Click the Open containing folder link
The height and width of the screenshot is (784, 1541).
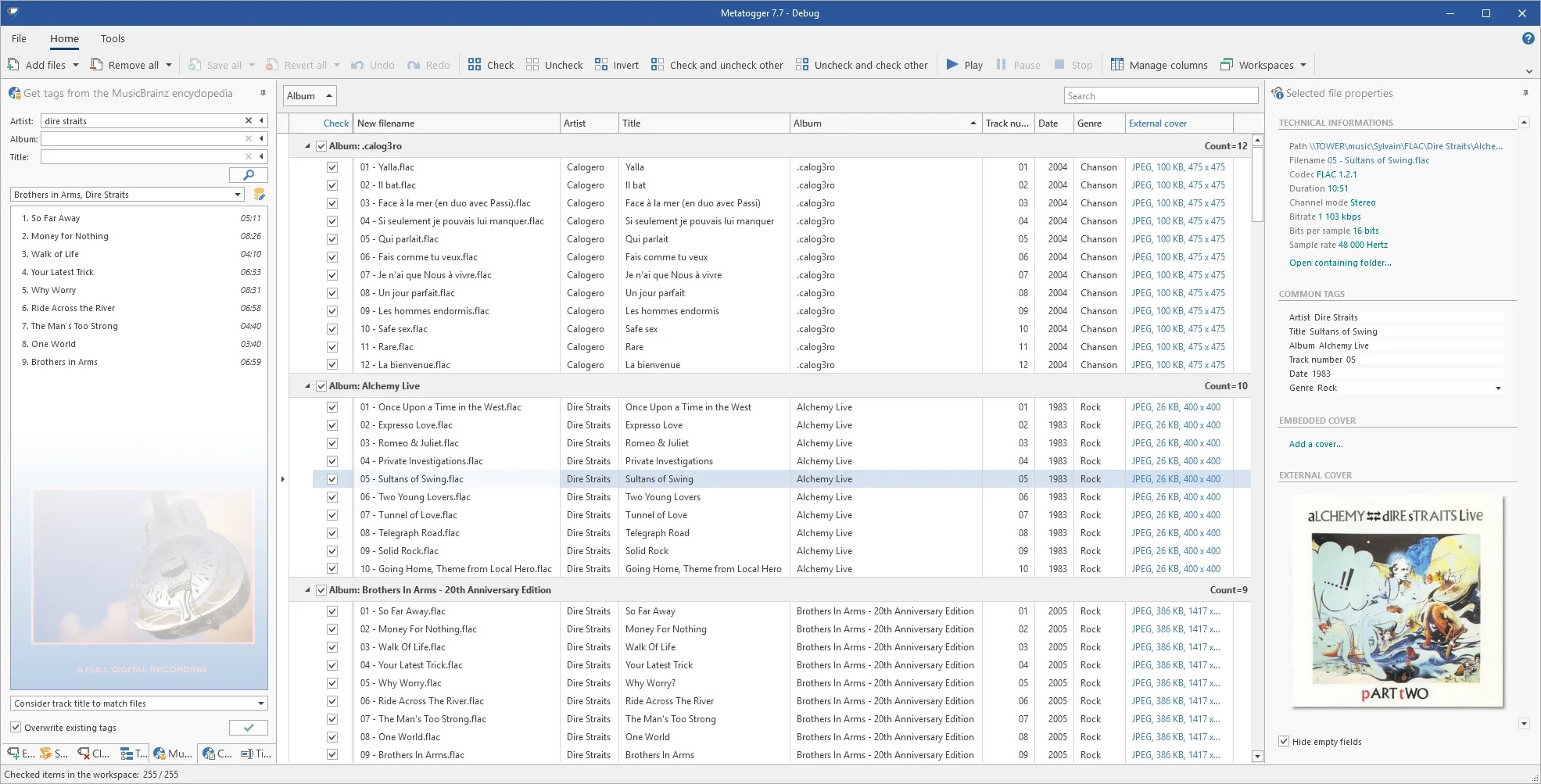[x=1340, y=263]
